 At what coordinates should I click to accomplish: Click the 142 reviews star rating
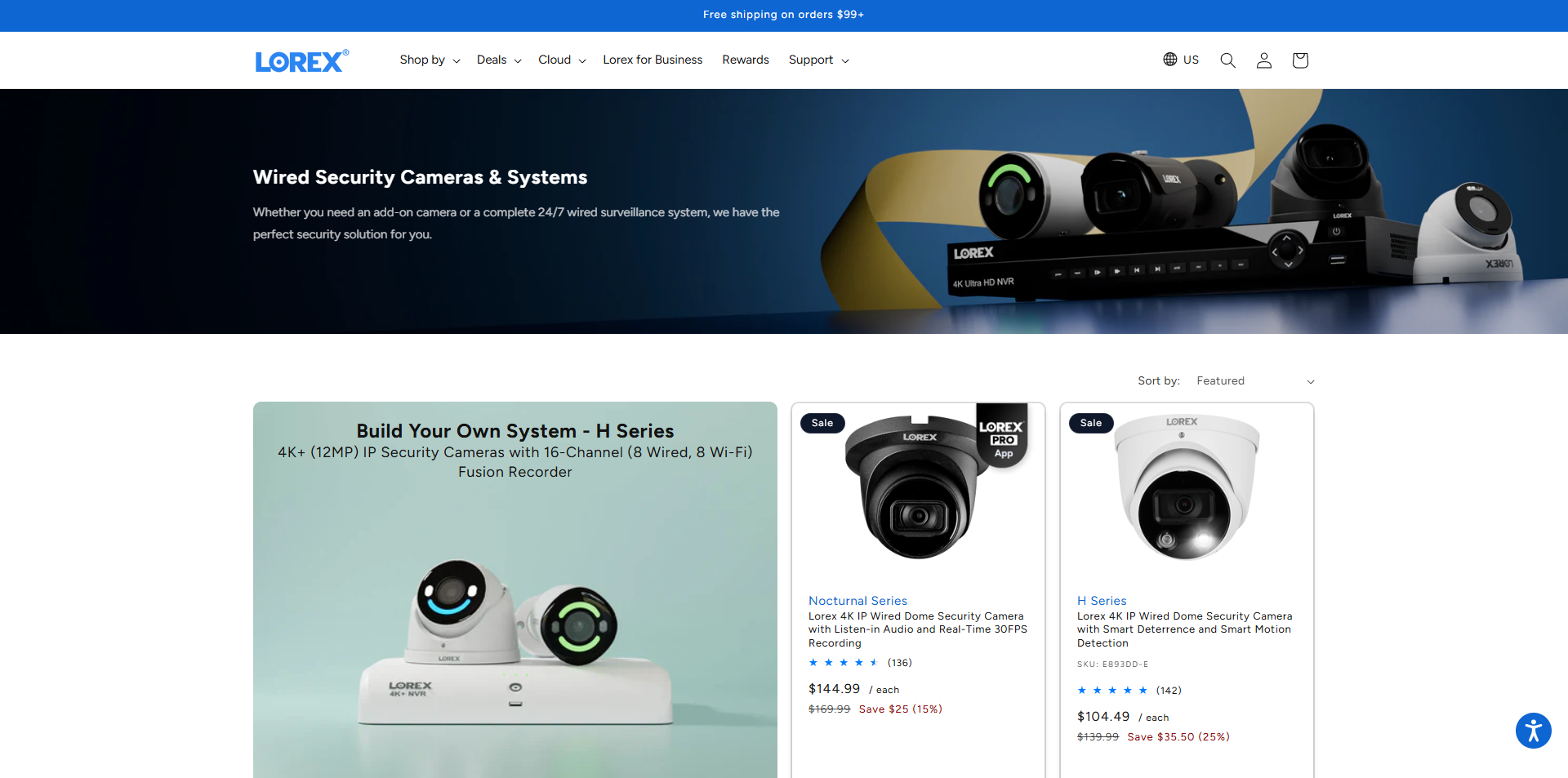click(1129, 691)
